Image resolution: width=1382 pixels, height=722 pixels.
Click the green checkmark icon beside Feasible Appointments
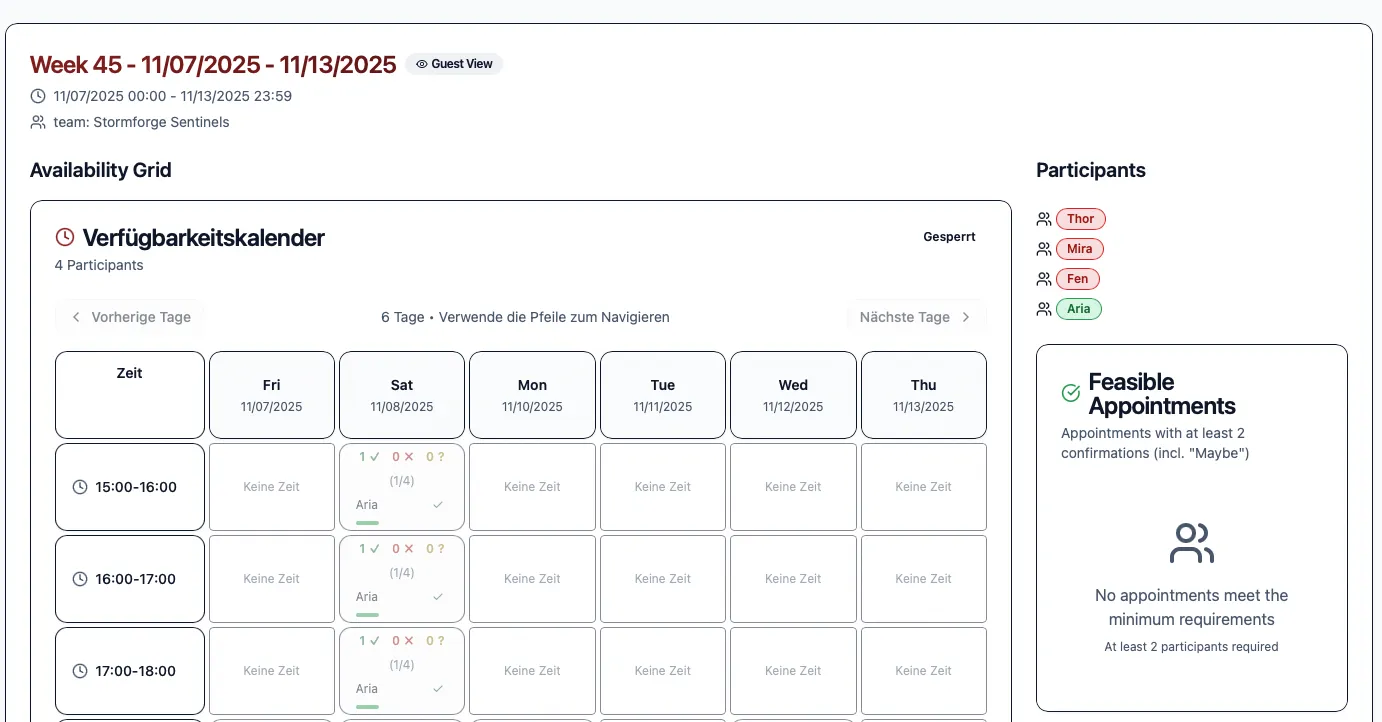click(1071, 394)
